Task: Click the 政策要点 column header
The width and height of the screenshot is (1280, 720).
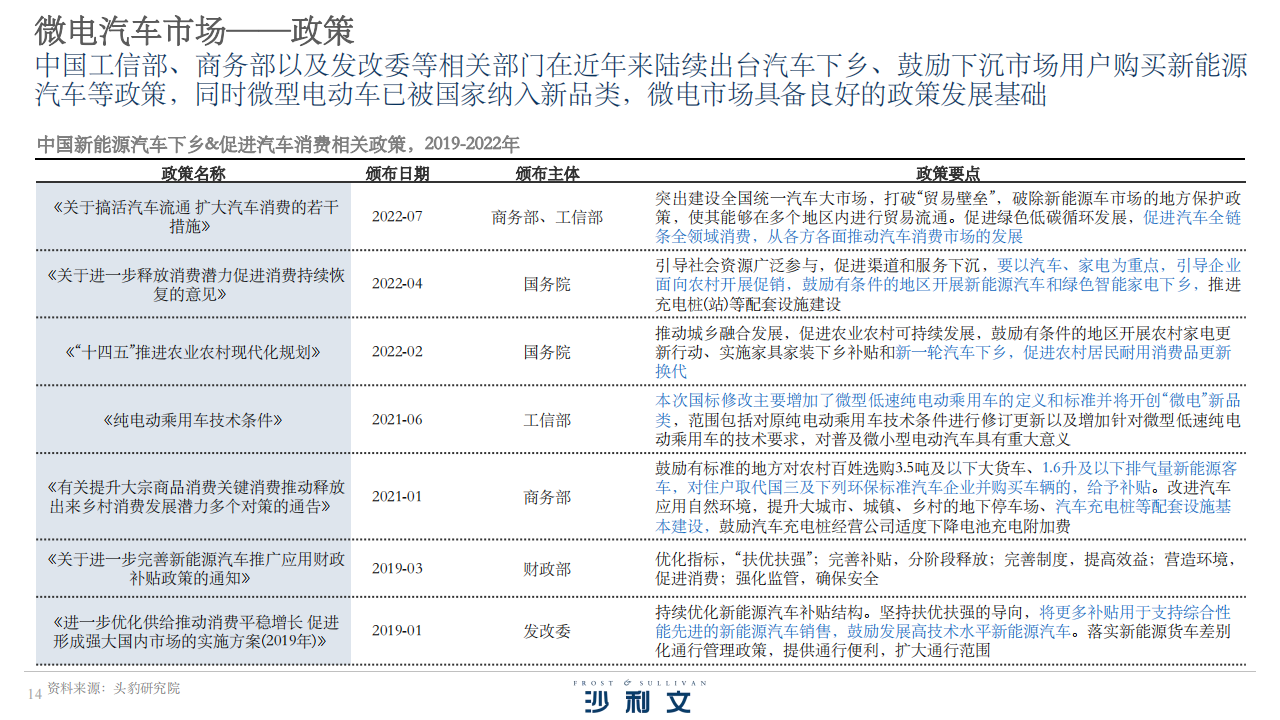Action: (x=948, y=173)
